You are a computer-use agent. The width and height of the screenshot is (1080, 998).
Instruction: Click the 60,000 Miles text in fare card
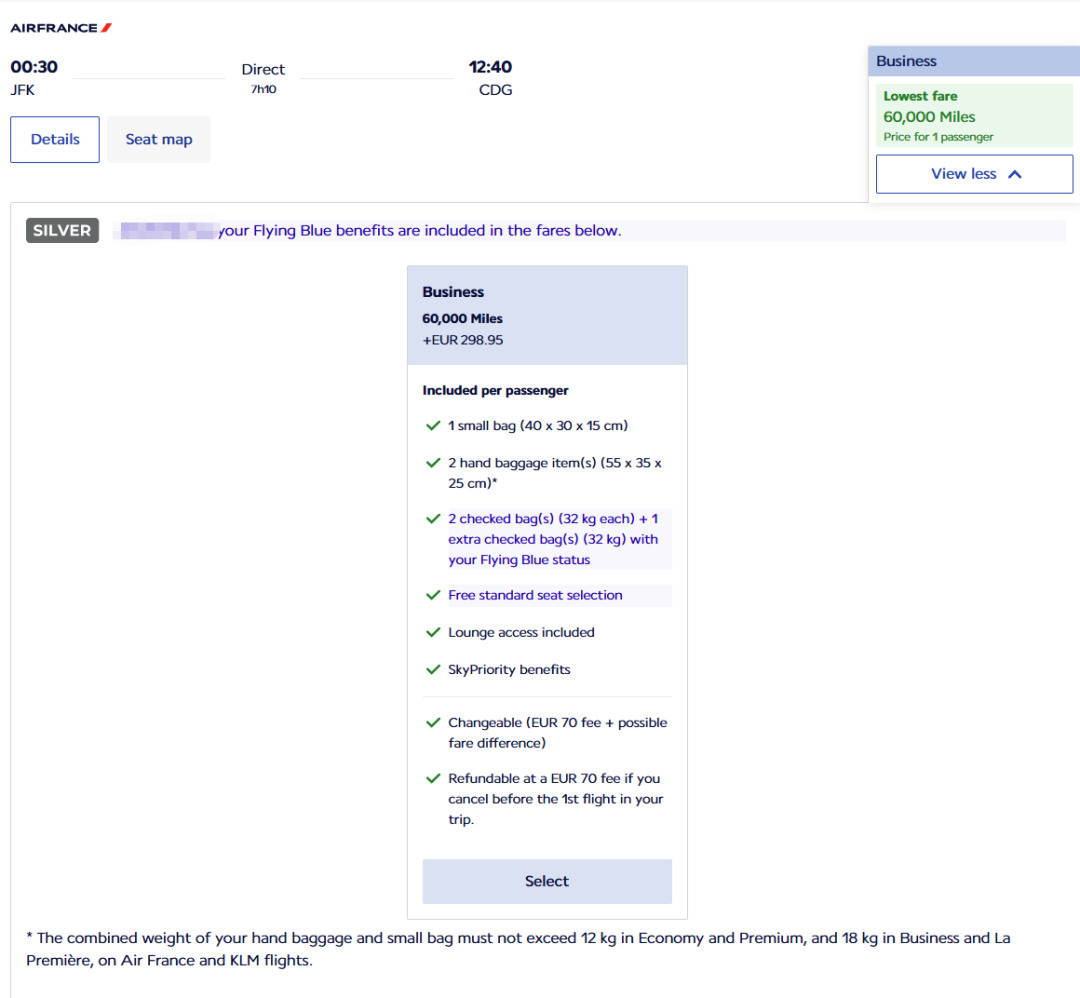click(x=462, y=318)
